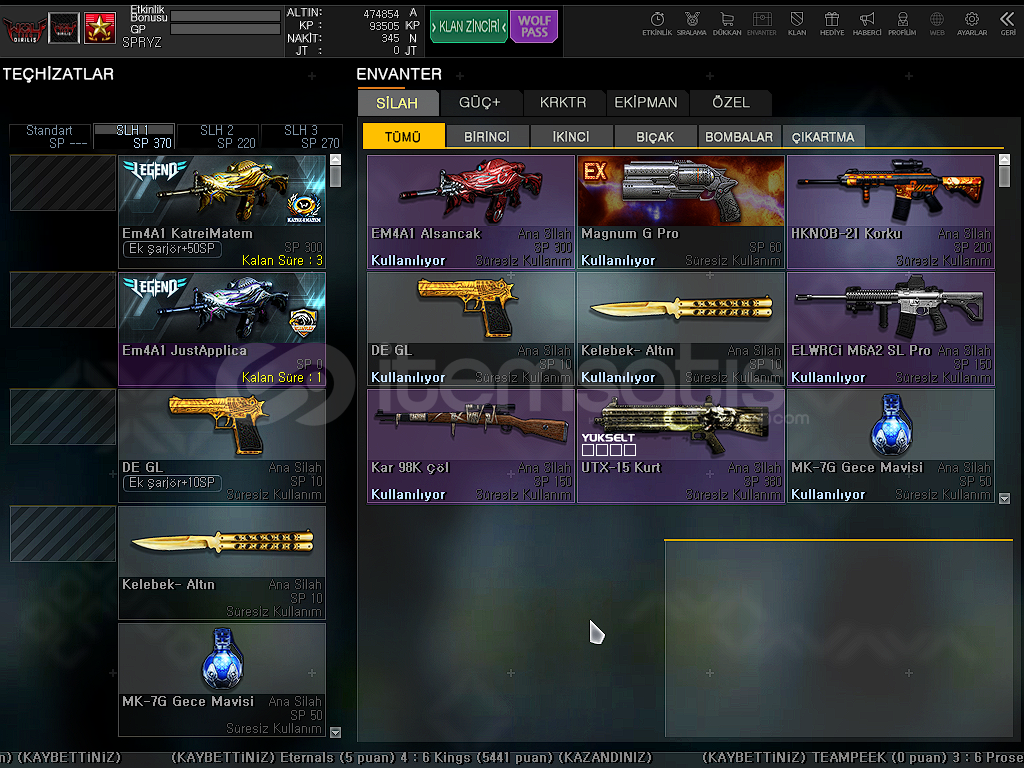Select DE GL pistol in inventory grid

click(471, 329)
